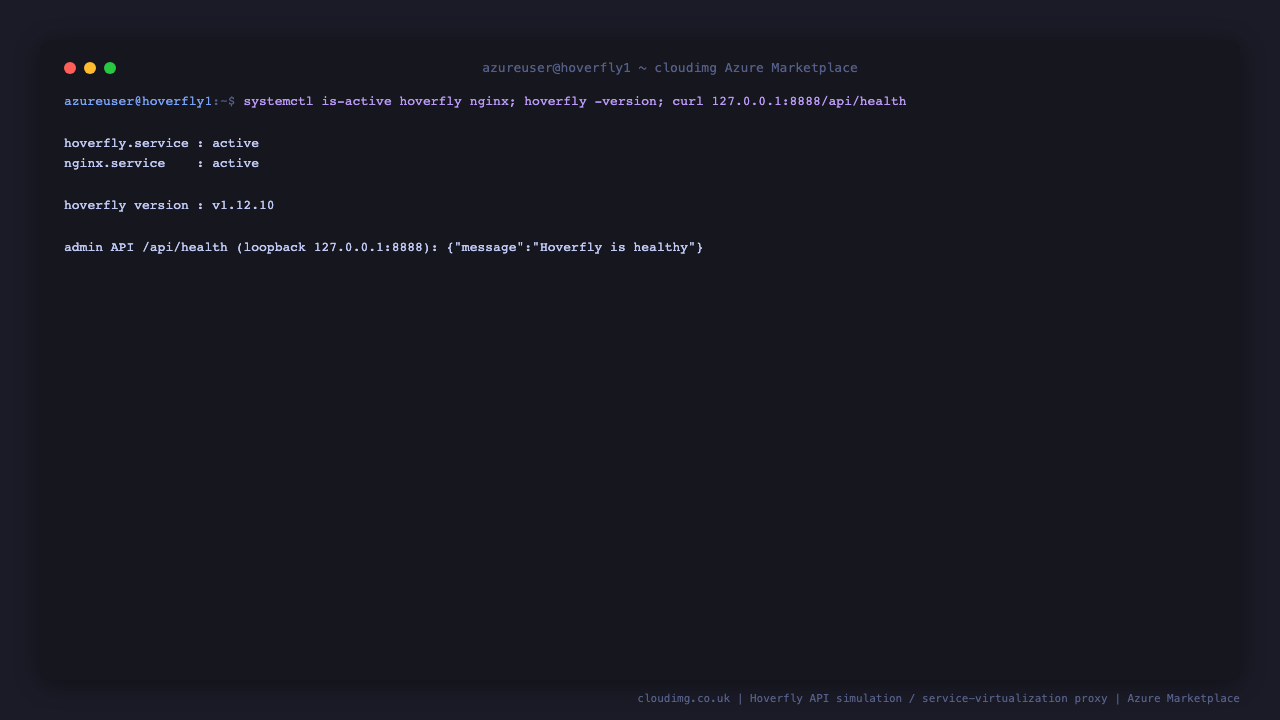Click 'admin API /api/health (loopback 127.0.0.1:8888):' text
Image resolution: width=1280 pixels, height=720 pixels.
[x=251, y=247]
